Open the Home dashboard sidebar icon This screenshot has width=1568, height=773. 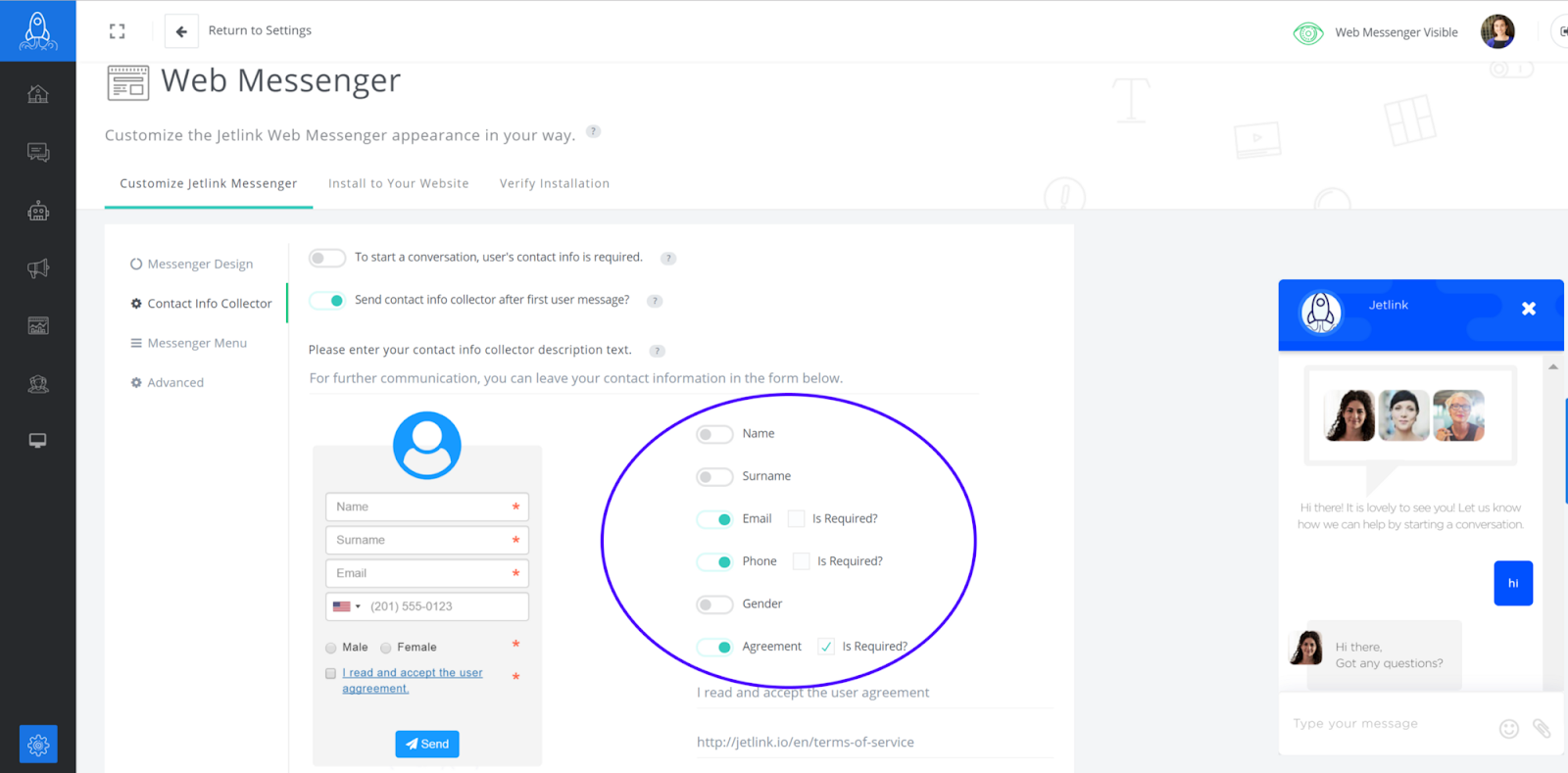37,94
